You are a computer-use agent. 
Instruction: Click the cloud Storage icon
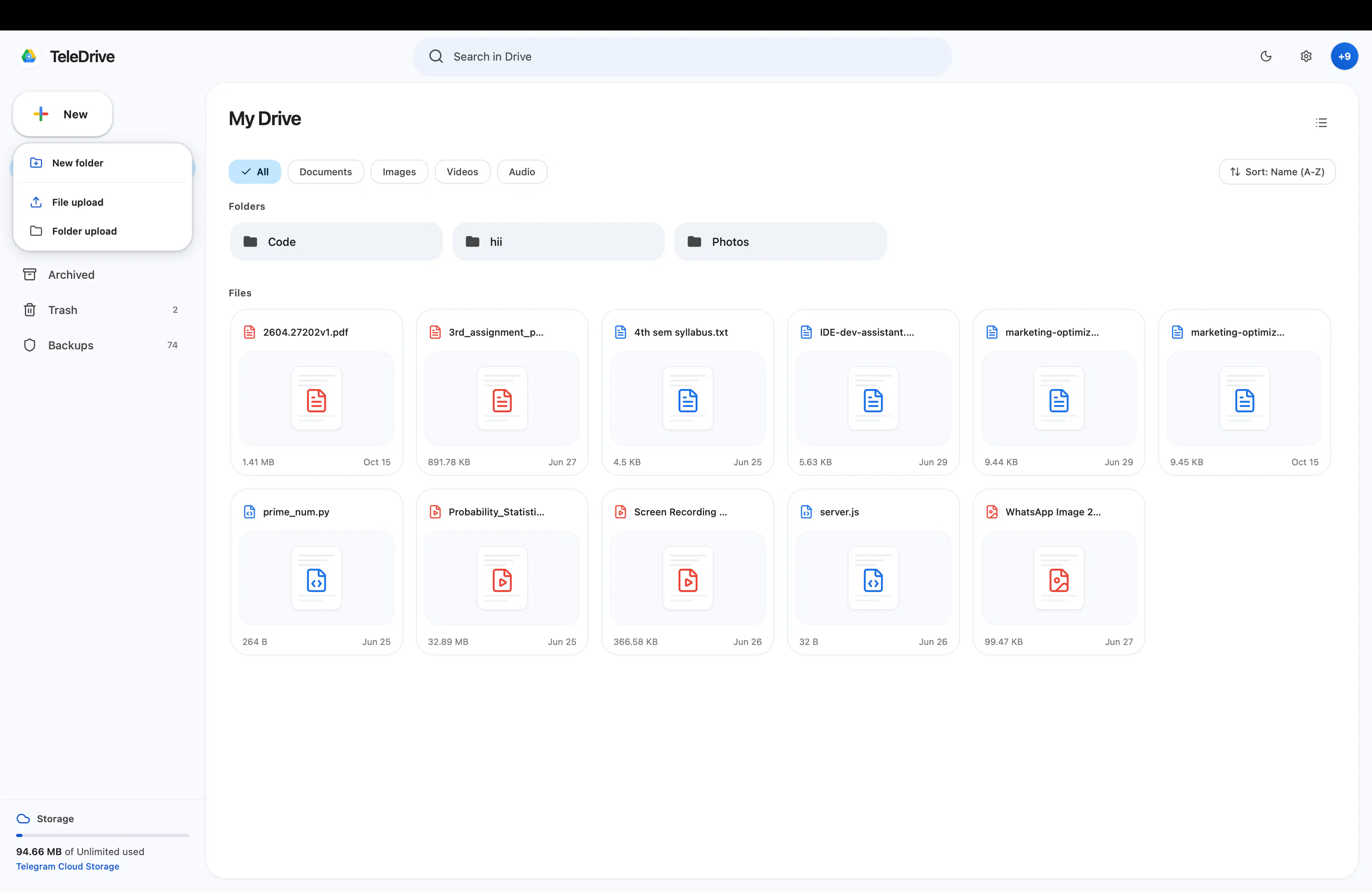23,819
